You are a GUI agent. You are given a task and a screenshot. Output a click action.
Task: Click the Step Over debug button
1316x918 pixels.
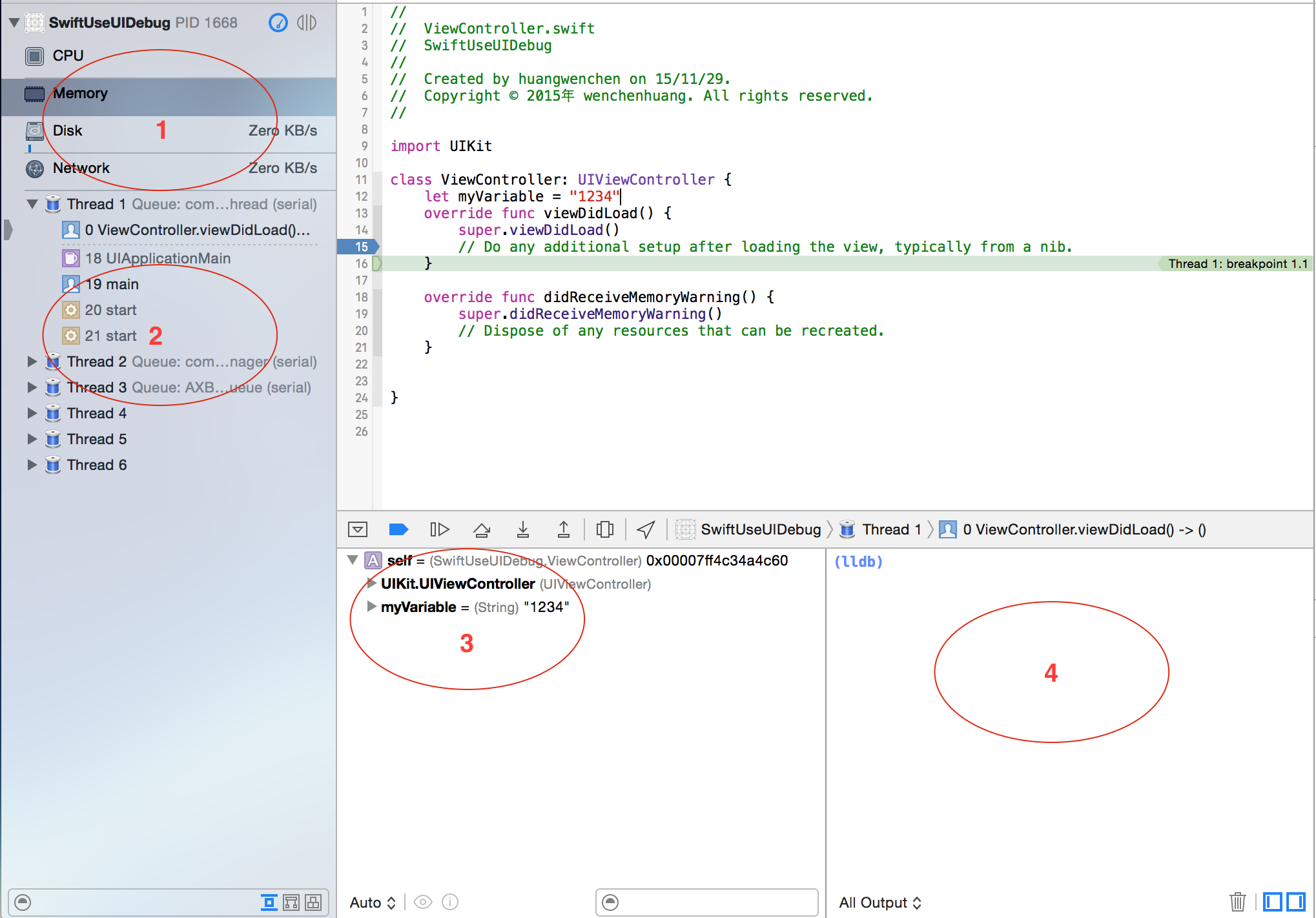[482, 529]
